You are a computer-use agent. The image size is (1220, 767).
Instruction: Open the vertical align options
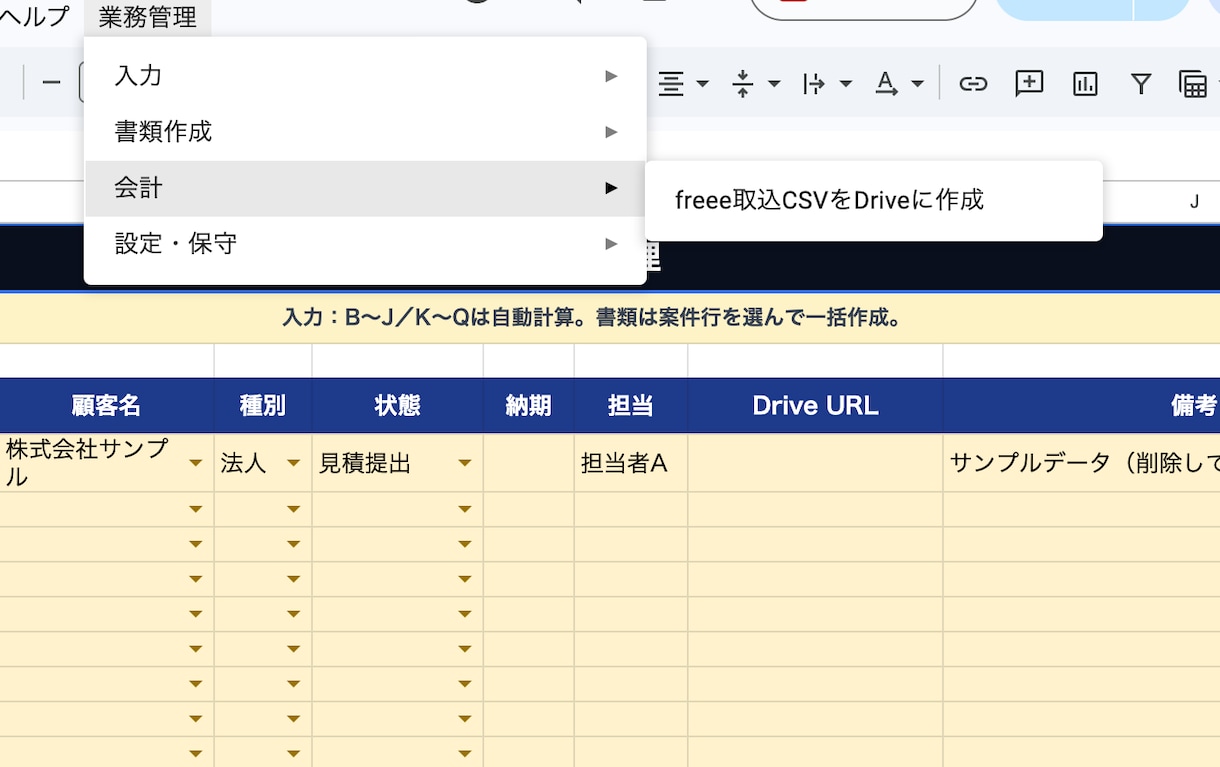(x=755, y=84)
